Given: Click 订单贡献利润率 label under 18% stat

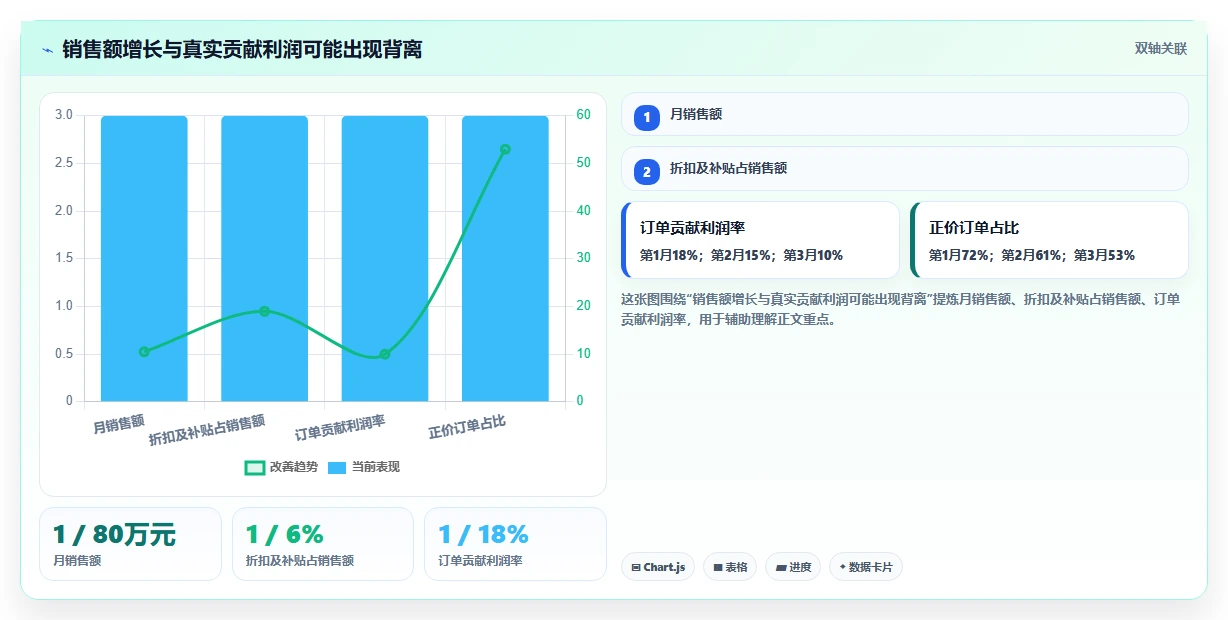Looking at the screenshot, I should [480, 560].
